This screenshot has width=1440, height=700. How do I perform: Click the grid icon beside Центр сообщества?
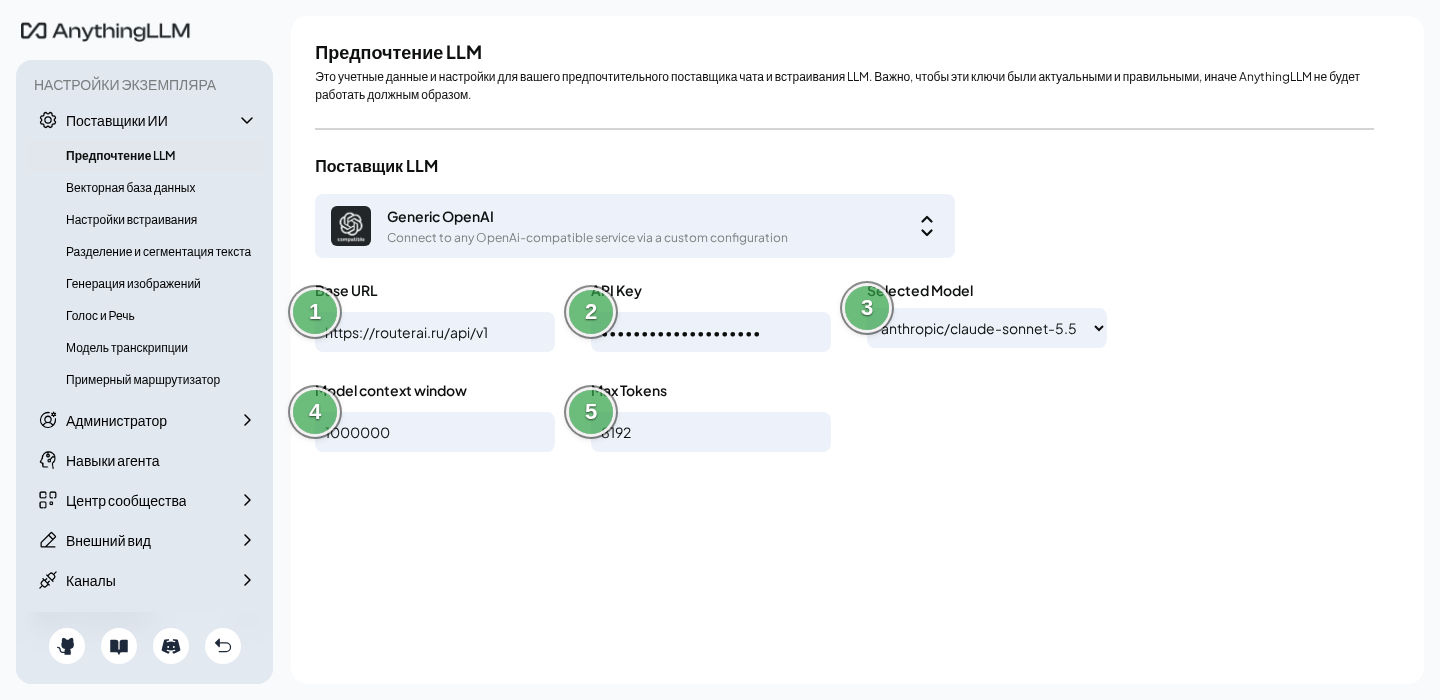coord(48,501)
